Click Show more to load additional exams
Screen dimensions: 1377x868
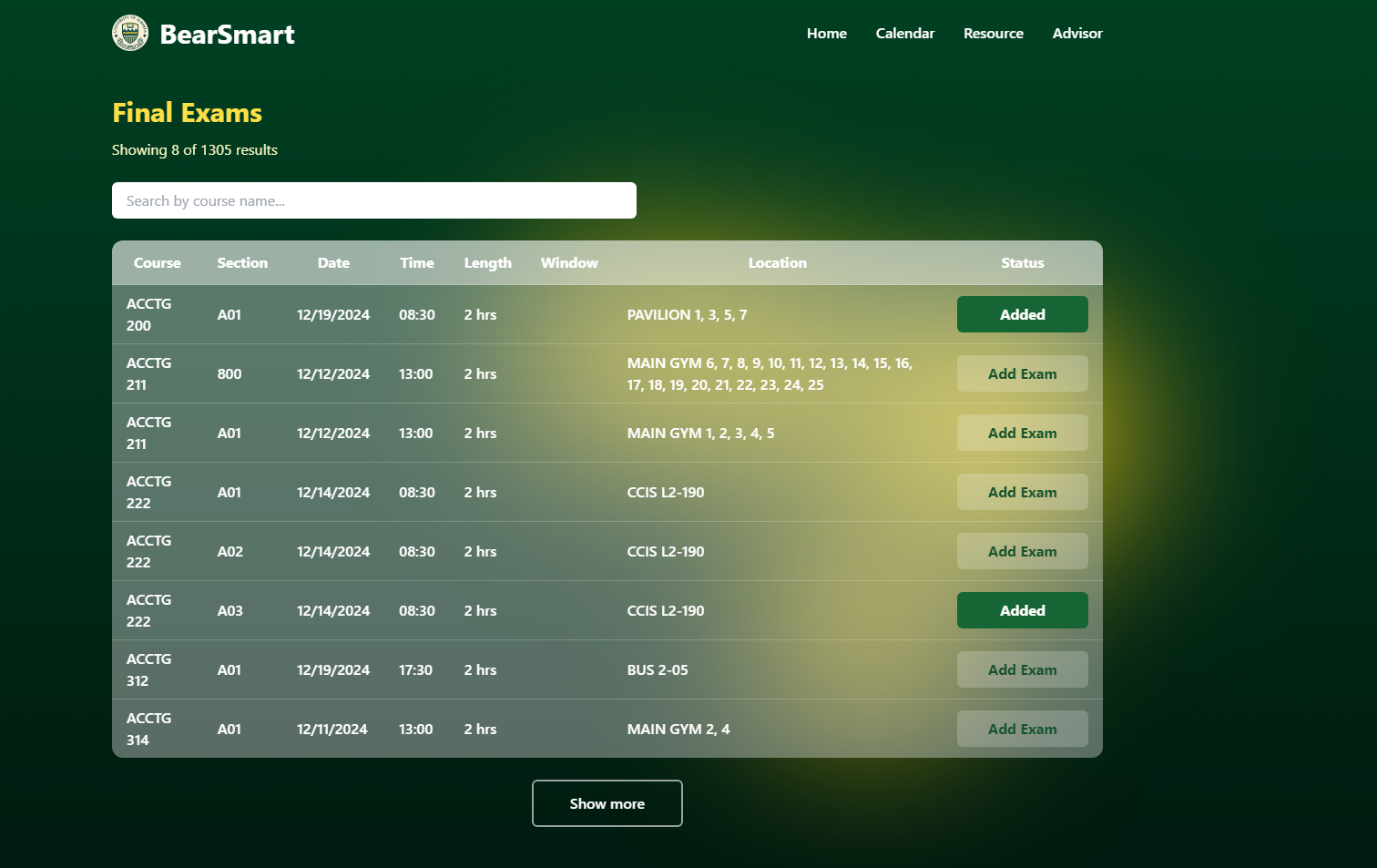point(607,803)
